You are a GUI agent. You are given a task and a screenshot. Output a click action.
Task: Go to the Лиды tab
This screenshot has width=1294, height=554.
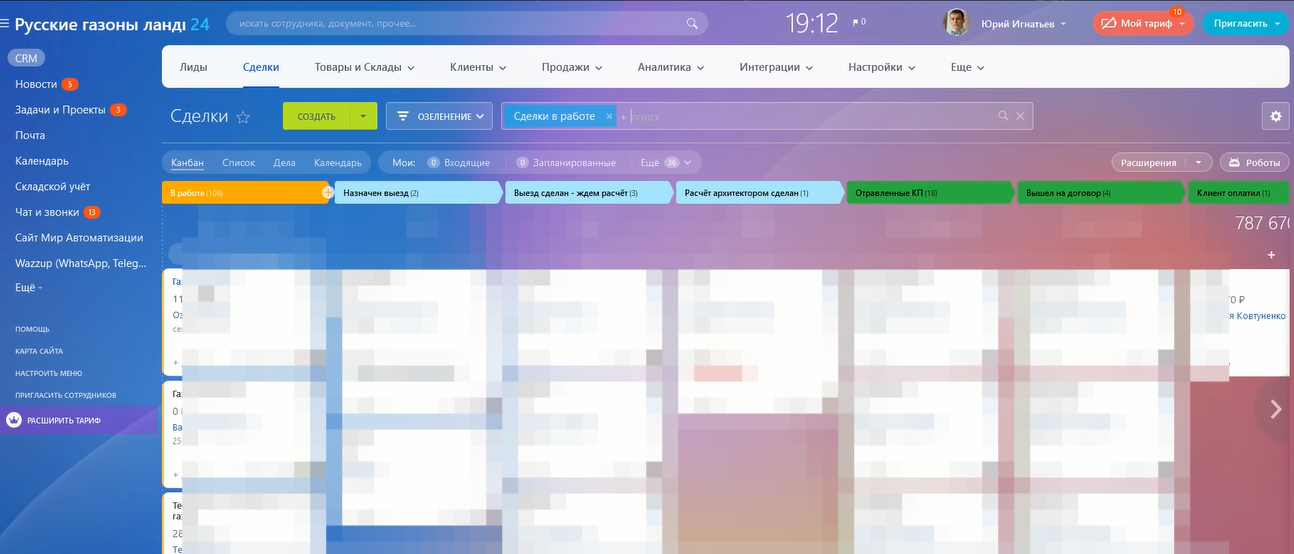[193, 67]
